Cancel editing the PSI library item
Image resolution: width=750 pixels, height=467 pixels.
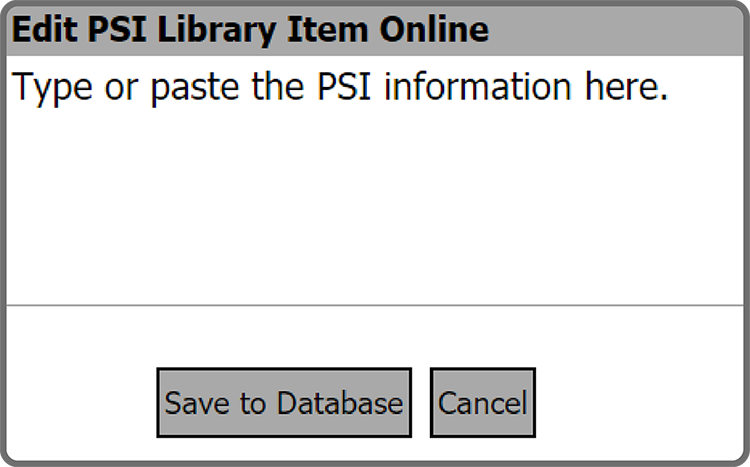click(482, 403)
